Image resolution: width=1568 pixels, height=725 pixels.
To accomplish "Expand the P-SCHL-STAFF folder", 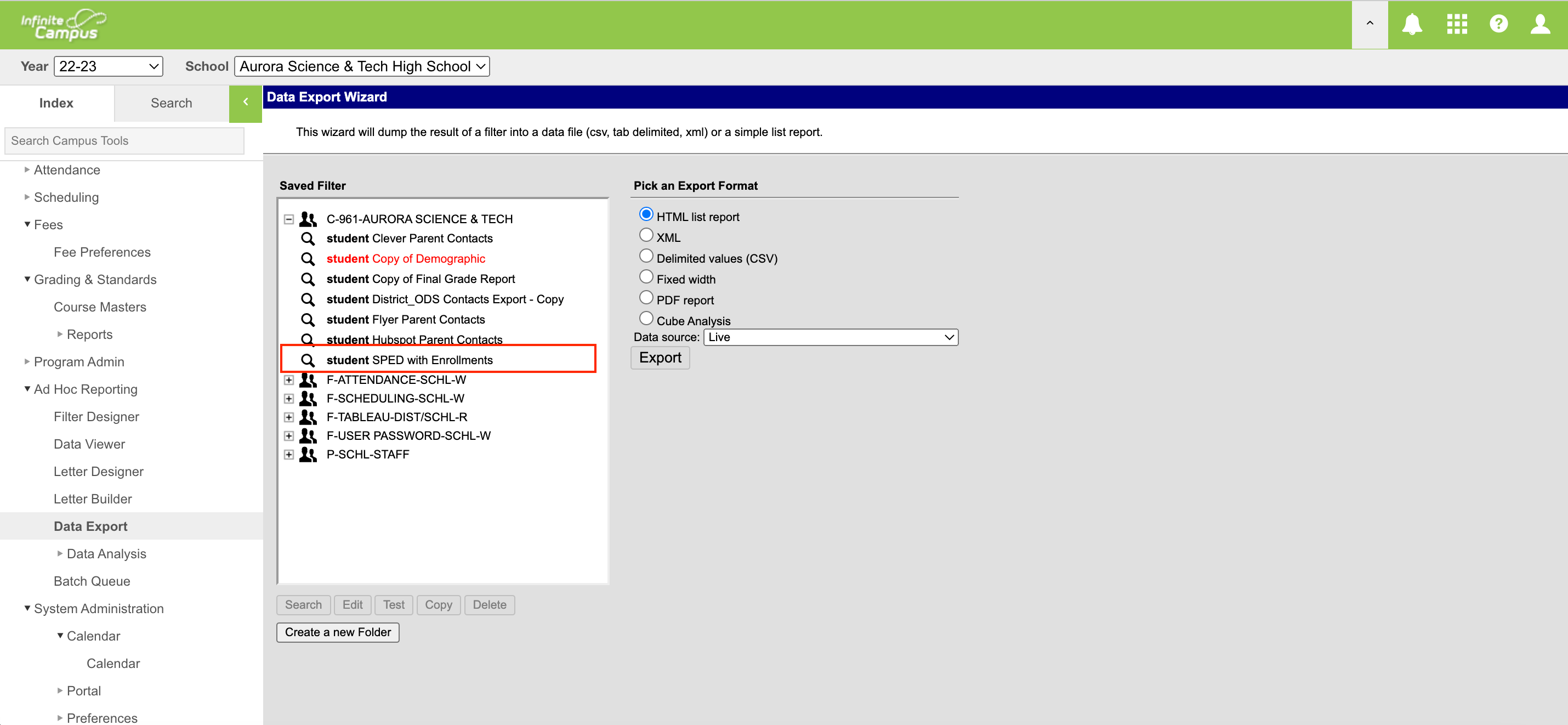I will pyautogui.click(x=288, y=455).
